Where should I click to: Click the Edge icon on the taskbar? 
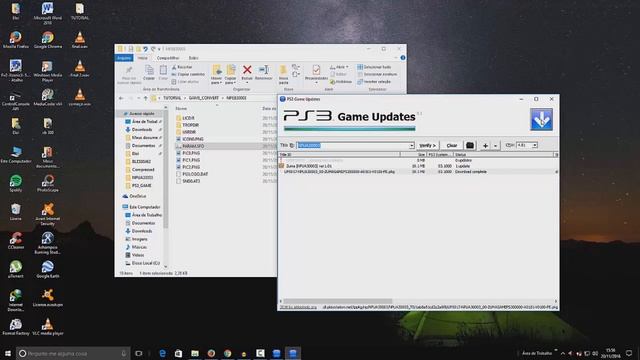click(x=162, y=353)
